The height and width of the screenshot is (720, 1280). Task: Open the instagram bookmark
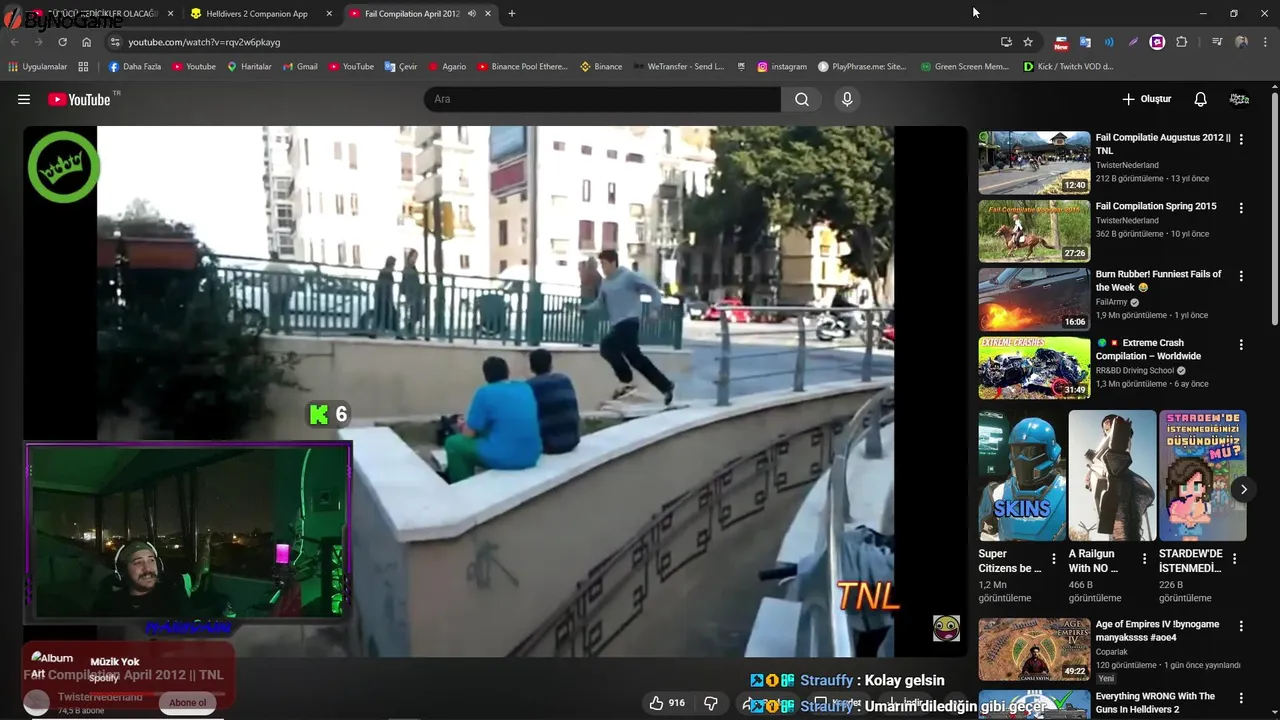782,67
